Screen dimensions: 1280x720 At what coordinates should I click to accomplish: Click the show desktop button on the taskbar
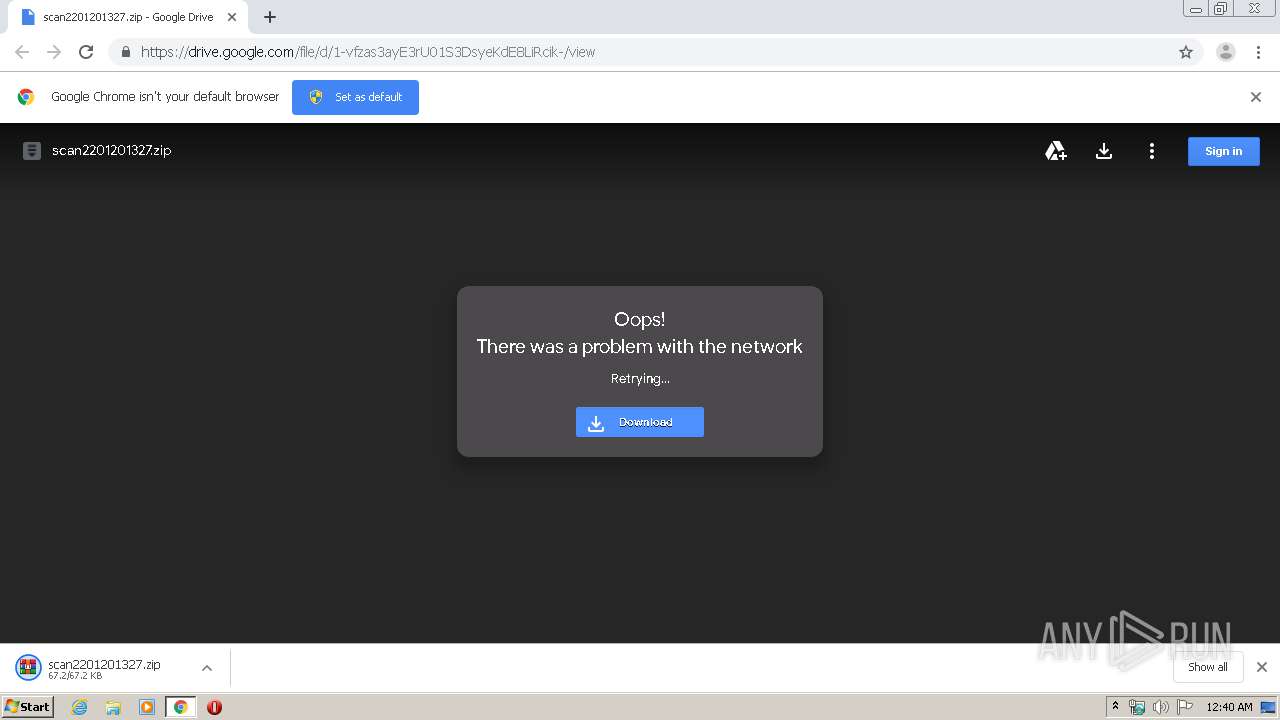(1270, 707)
